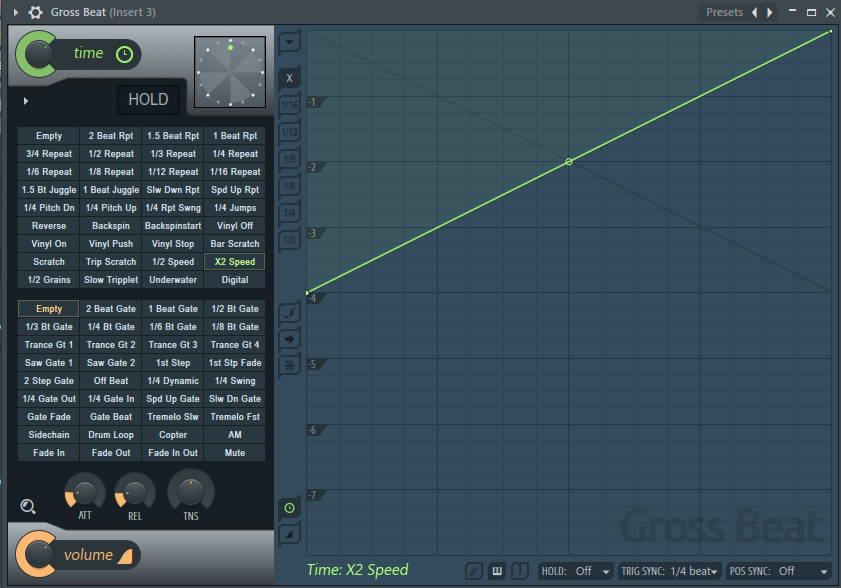
Task: Open envelope options dropdown above snap buttons
Action: 289,42
